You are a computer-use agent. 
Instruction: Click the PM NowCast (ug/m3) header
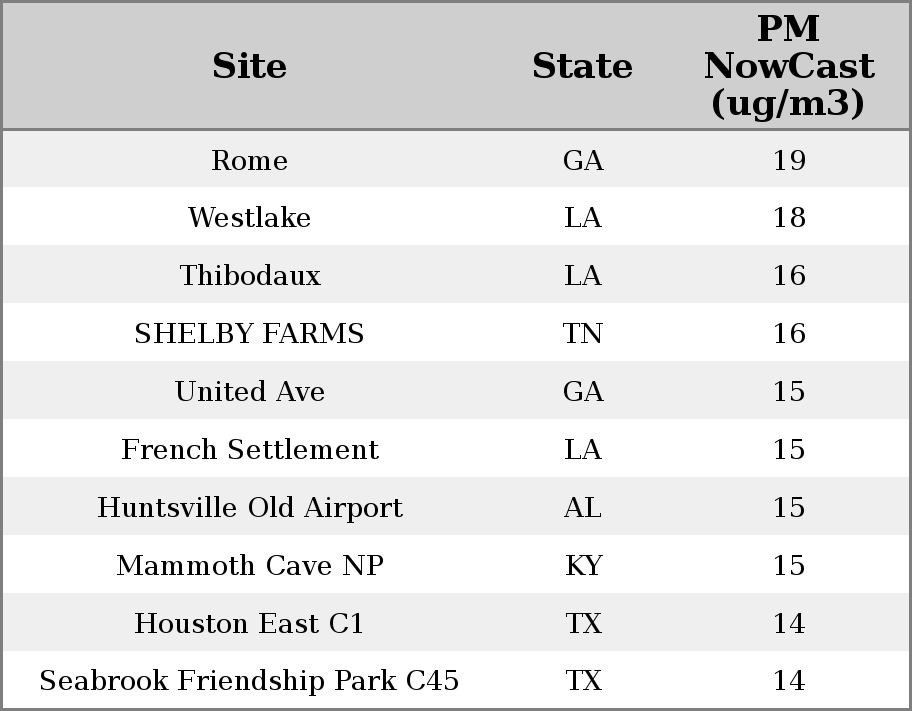[789, 66]
